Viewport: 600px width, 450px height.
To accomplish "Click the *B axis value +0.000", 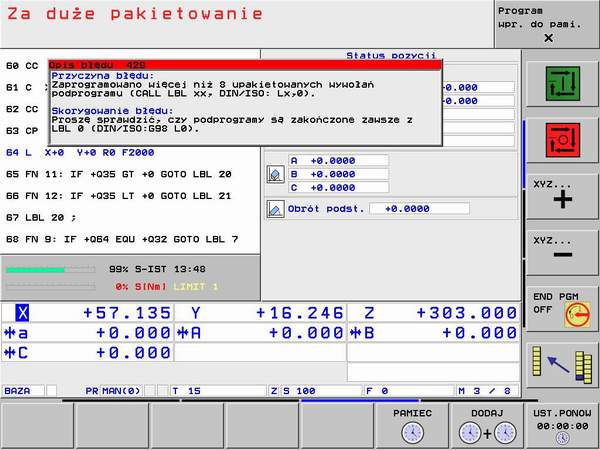I will 480,333.
